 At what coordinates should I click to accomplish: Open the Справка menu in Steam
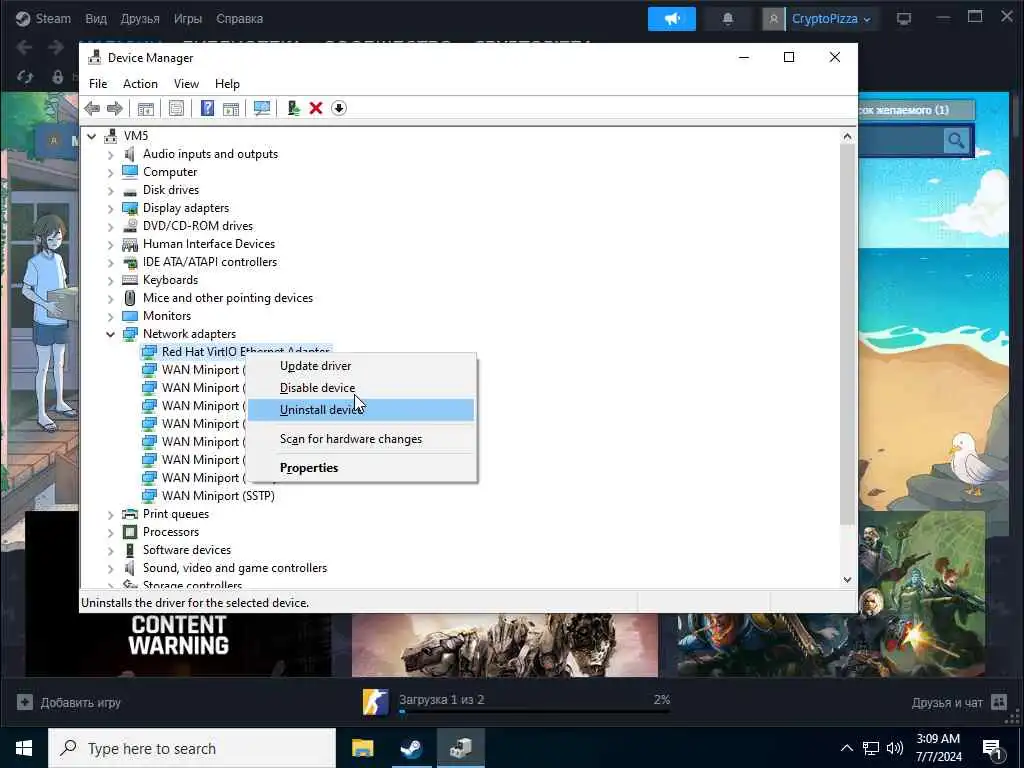(239, 18)
